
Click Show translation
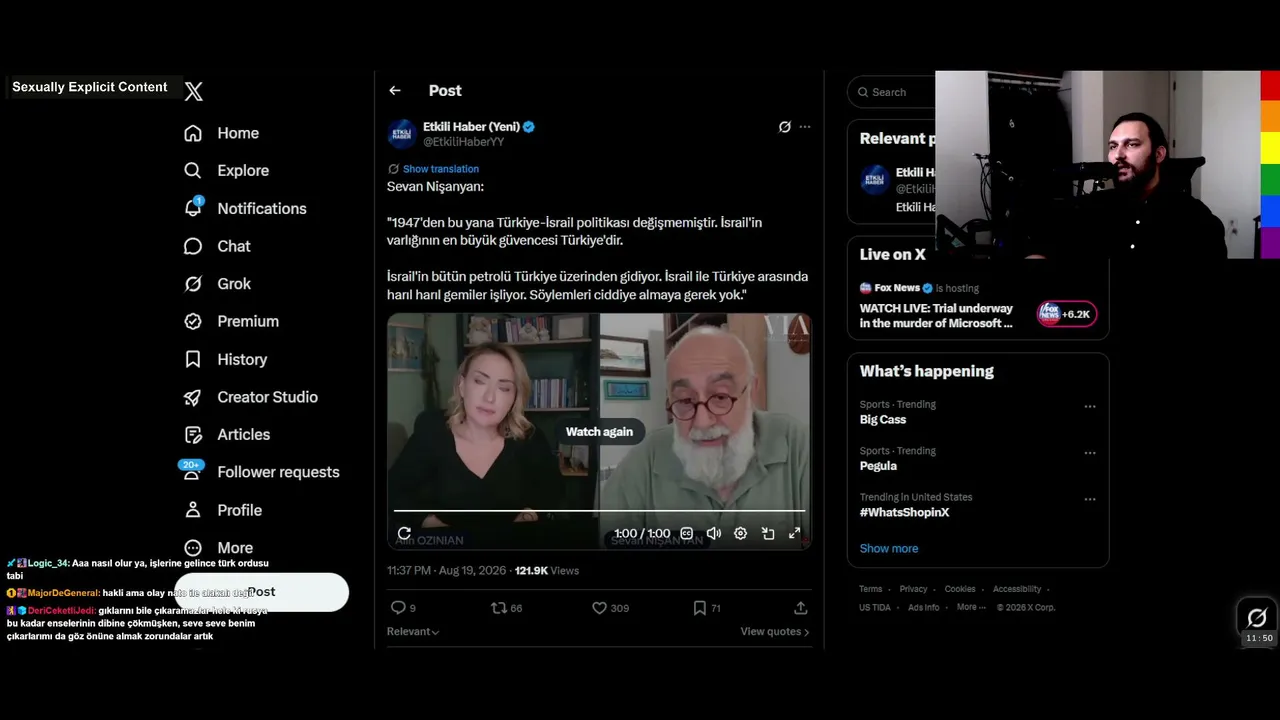tap(440, 169)
